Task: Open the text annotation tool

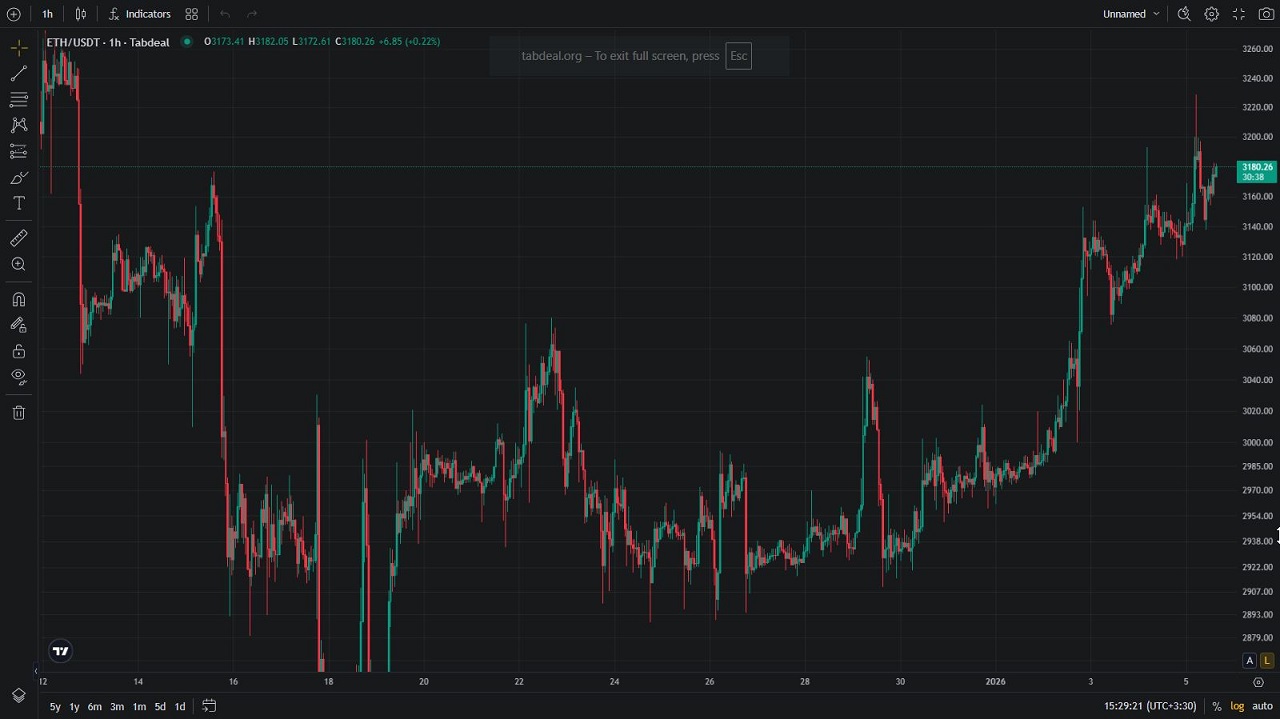Action: [18, 204]
